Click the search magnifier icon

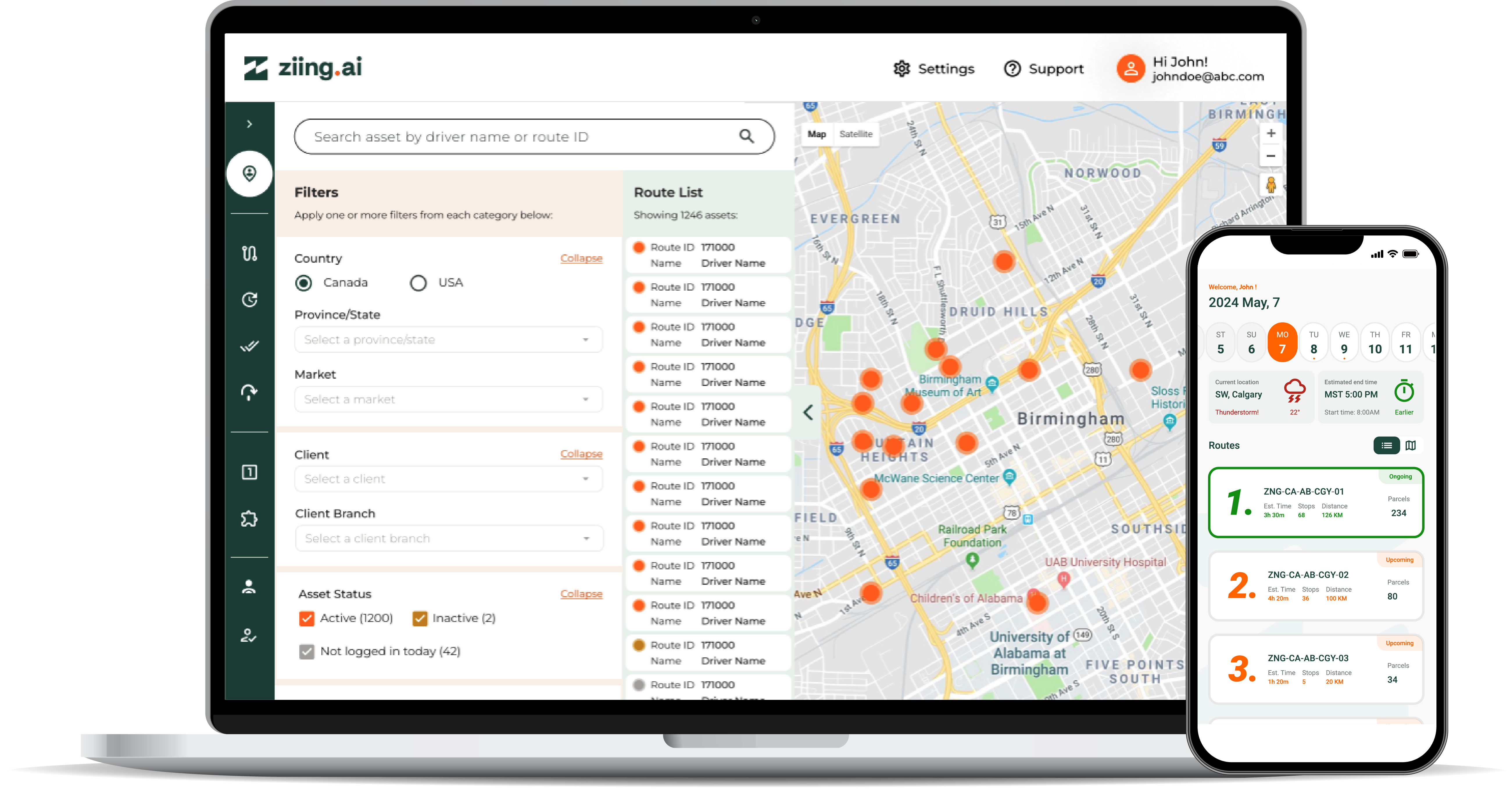746,136
